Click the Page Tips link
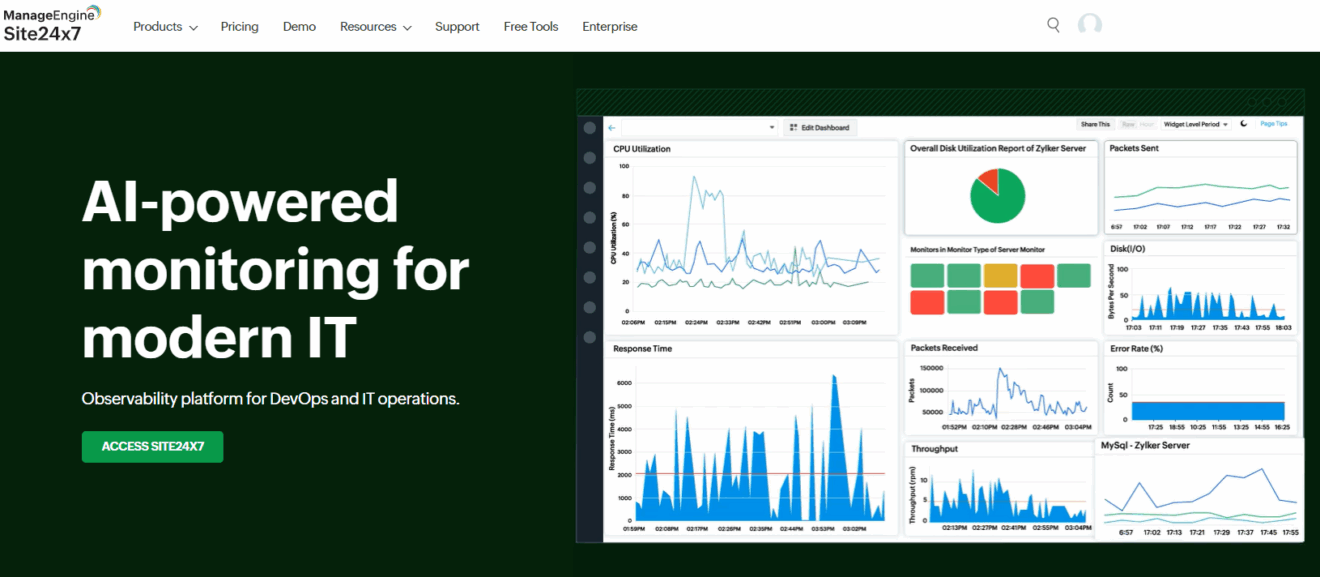The width and height of the screenshot is (1320, 577). [1273, 124]
